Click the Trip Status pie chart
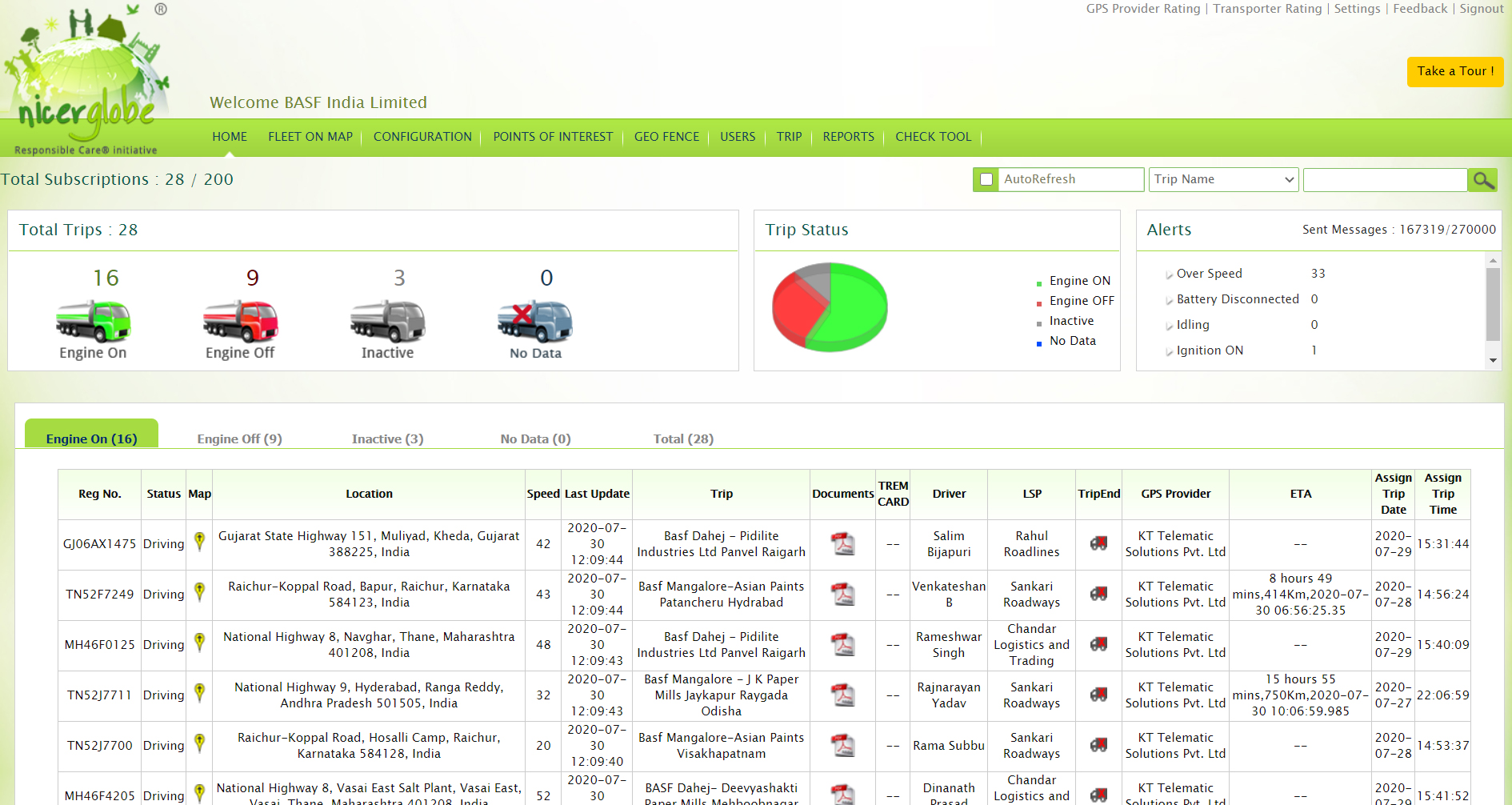 click(x=830, y=307)
